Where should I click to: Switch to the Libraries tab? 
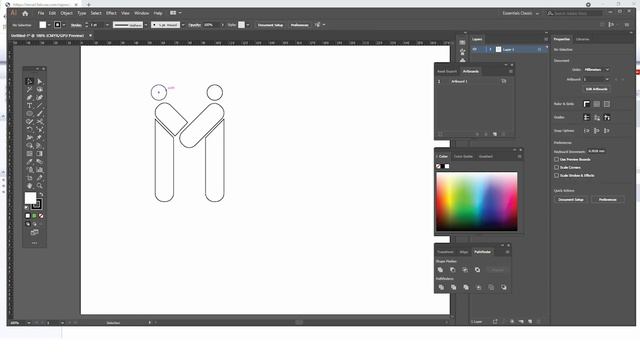[582, 39]
